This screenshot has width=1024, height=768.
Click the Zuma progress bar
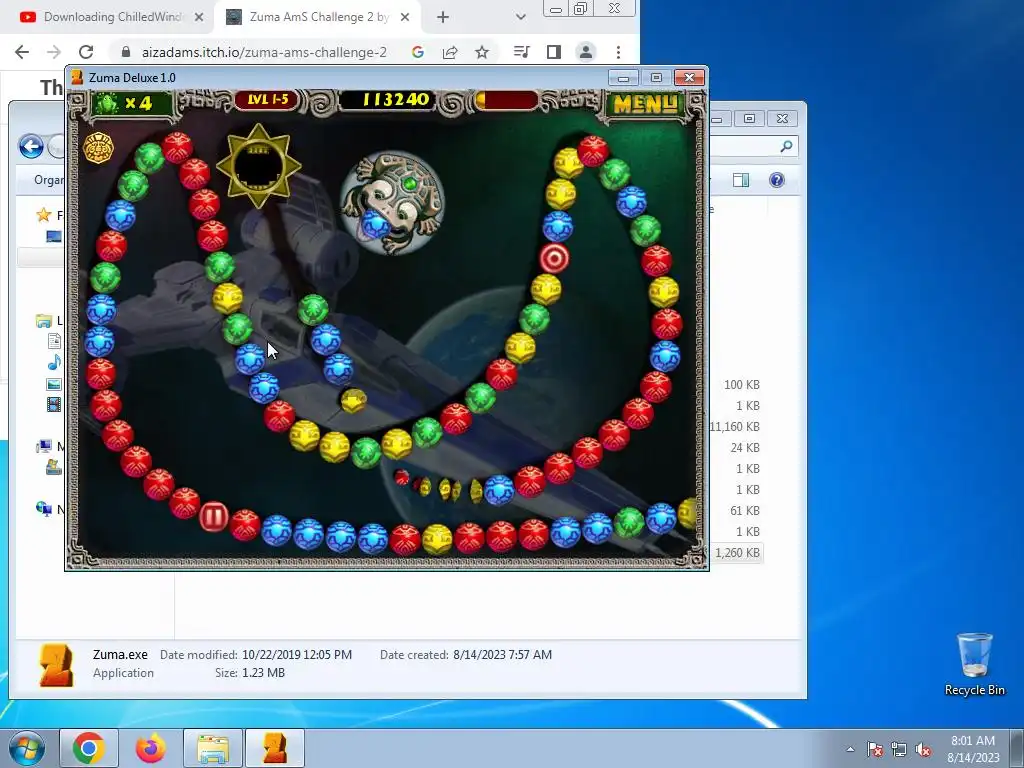[x=506, y=100]
